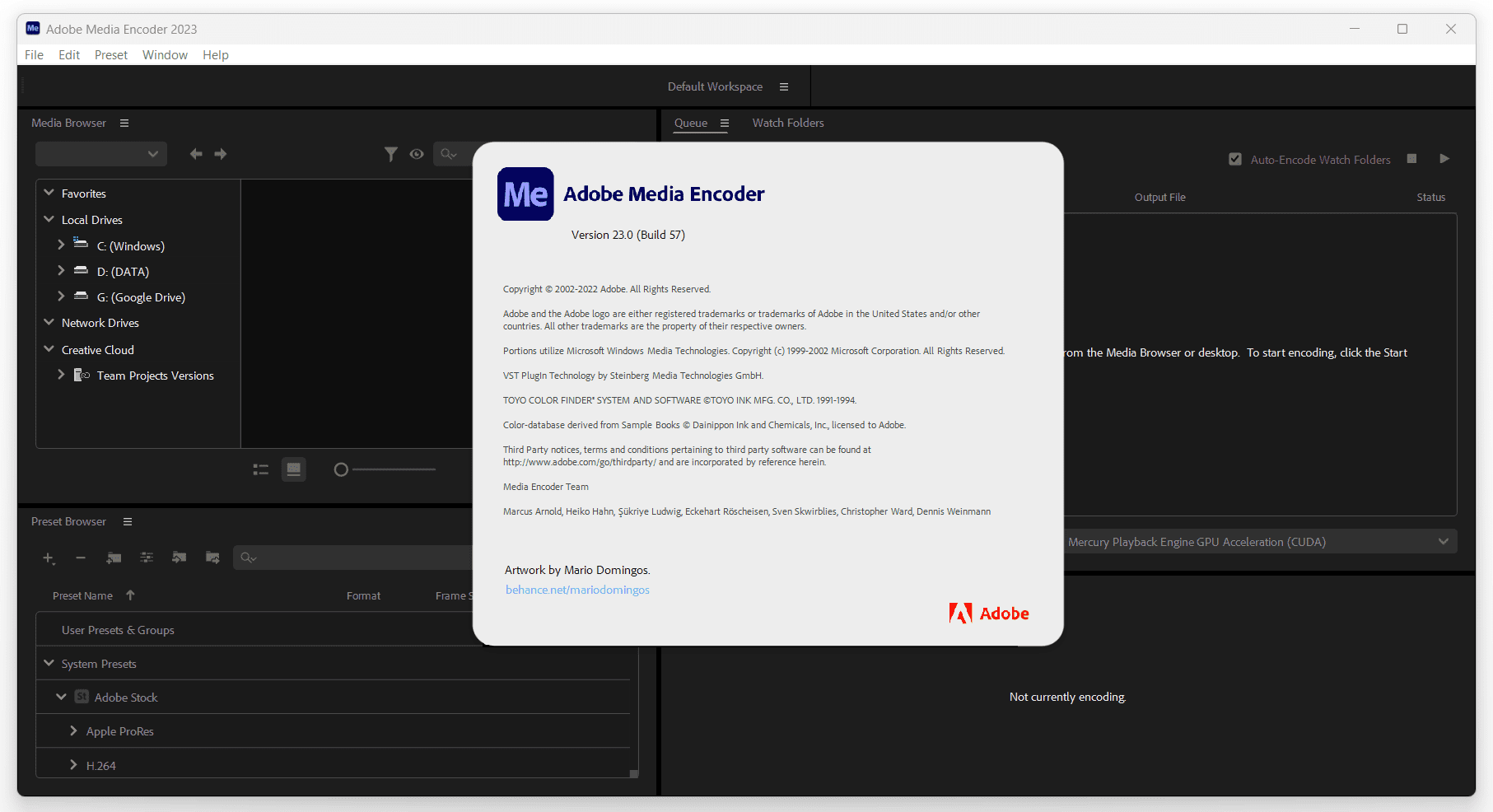Expand the Apple ProRes presets
1493x812 pixels.
point(73,730)
